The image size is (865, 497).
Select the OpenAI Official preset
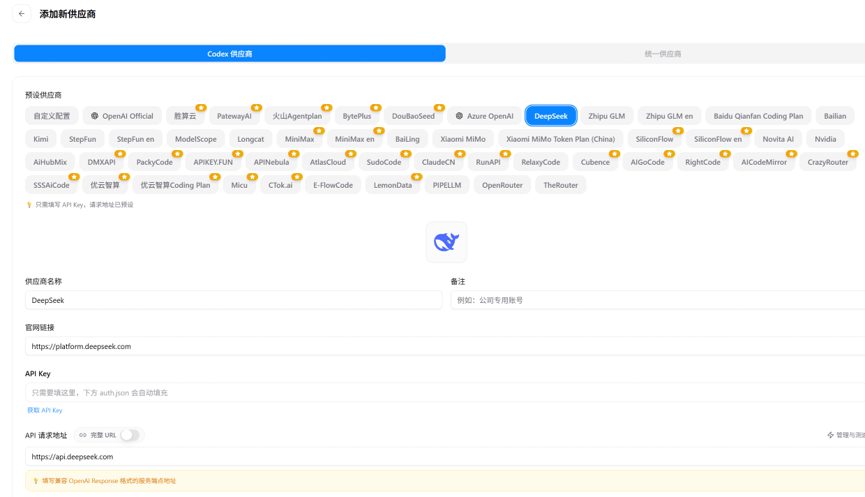pyautogui.click(x=122, y=116)
